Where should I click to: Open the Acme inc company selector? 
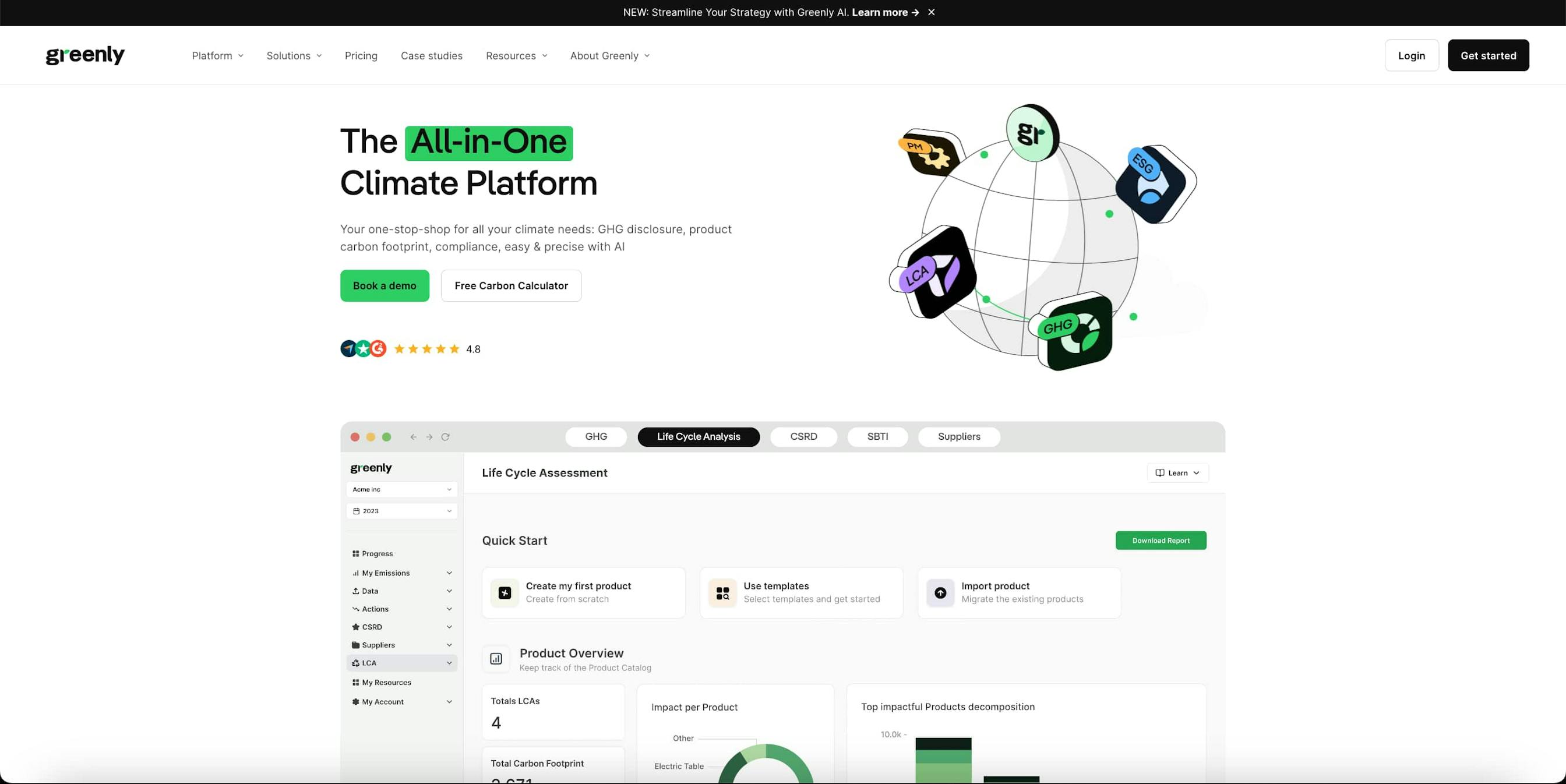tap(401, 489)
